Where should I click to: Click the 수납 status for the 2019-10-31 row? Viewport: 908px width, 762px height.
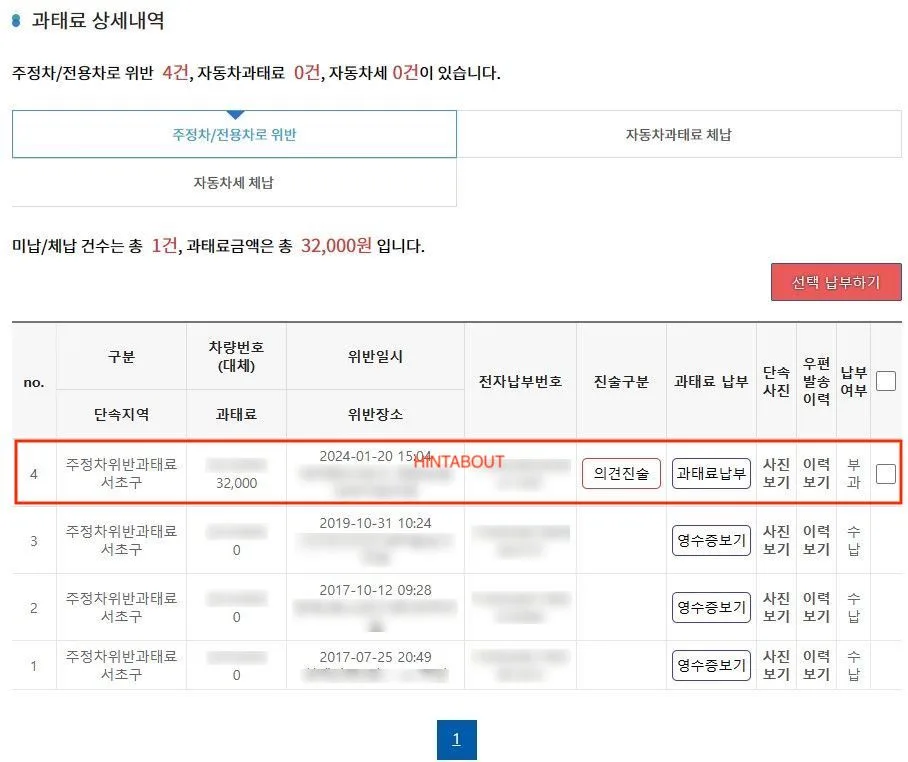pos(853,540)
